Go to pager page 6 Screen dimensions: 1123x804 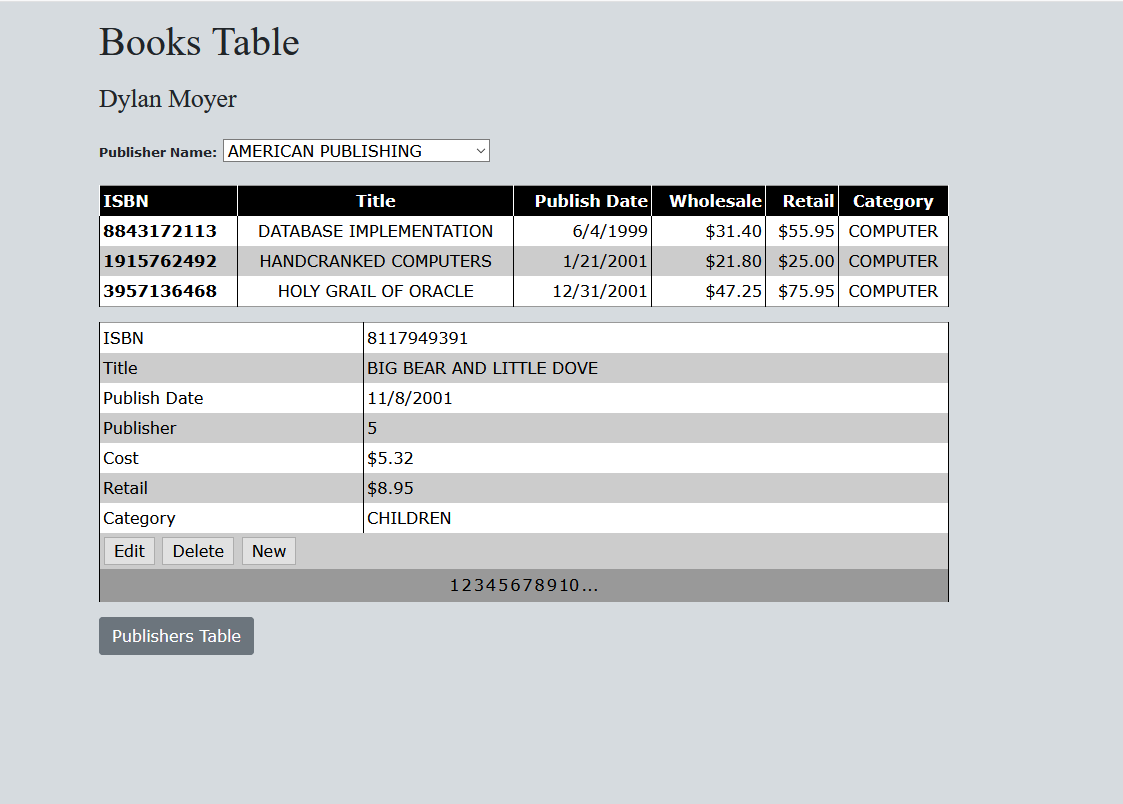pos(518,586)
